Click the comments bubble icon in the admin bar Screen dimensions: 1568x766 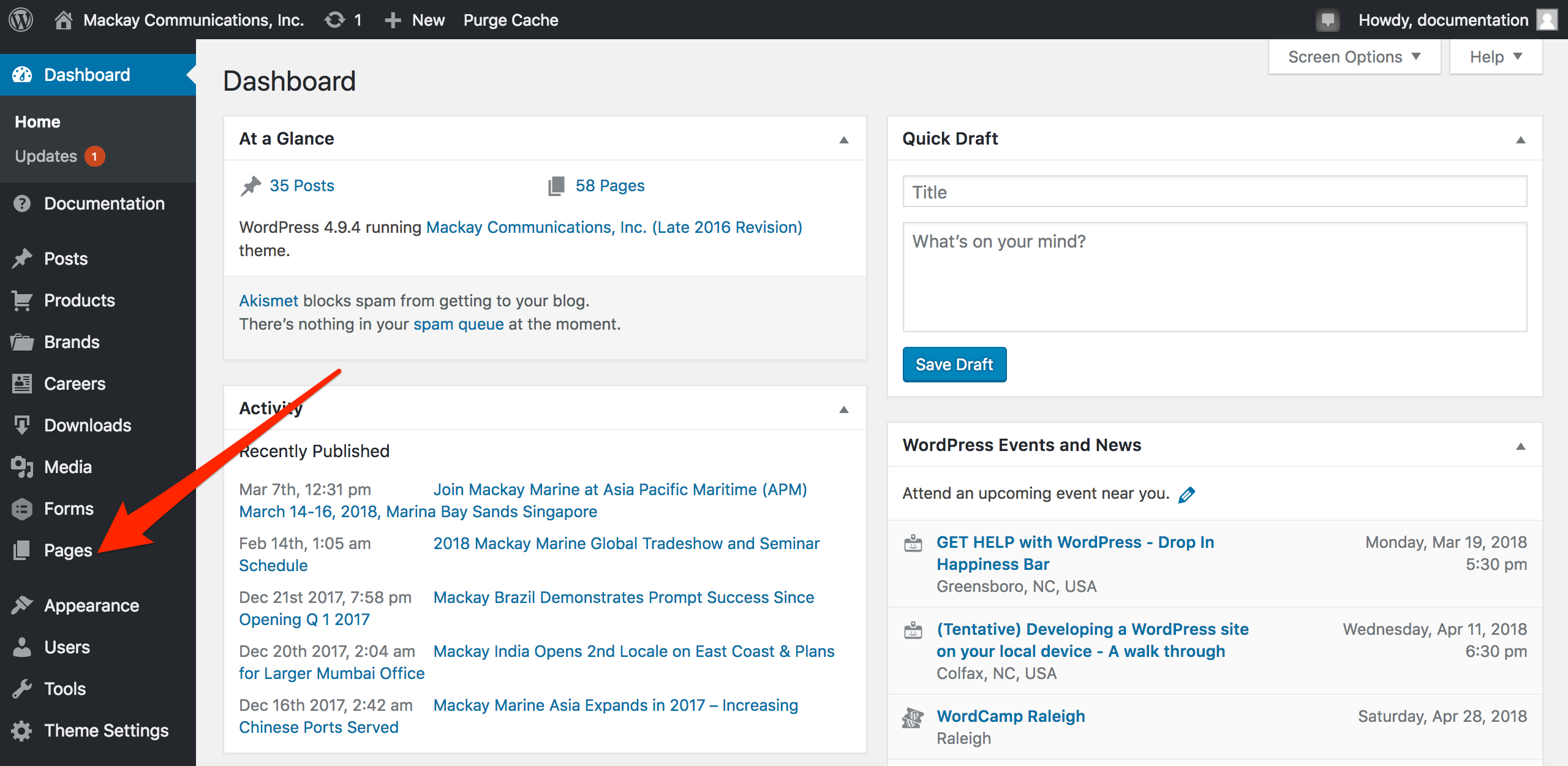pos(1327,20)
